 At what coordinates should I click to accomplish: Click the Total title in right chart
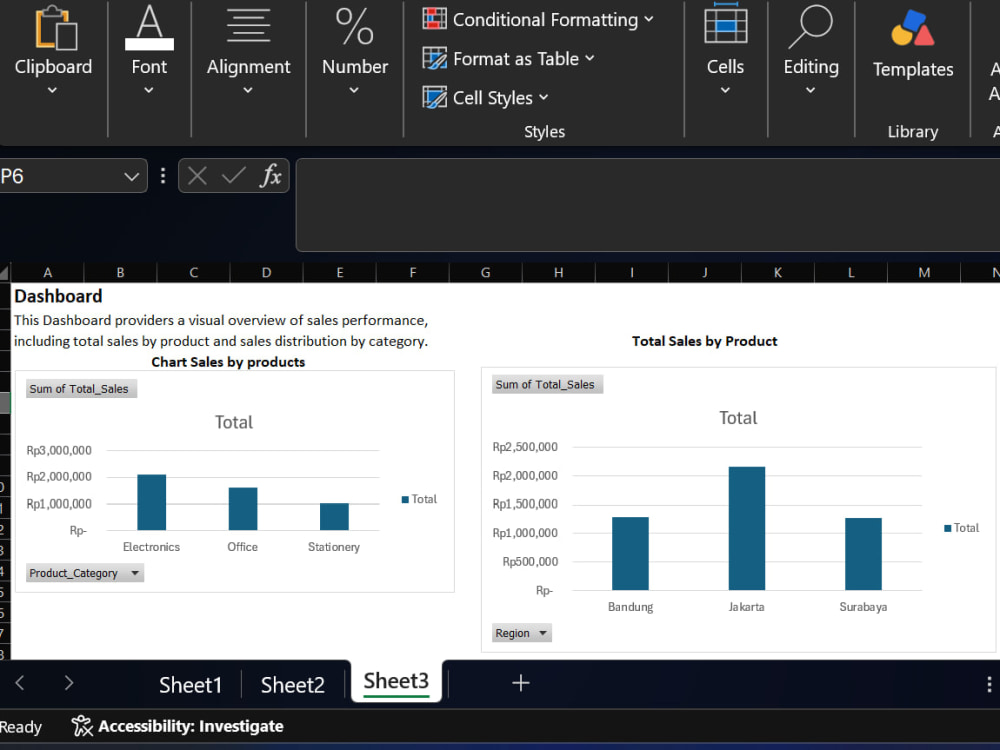[x=738, y=418]
